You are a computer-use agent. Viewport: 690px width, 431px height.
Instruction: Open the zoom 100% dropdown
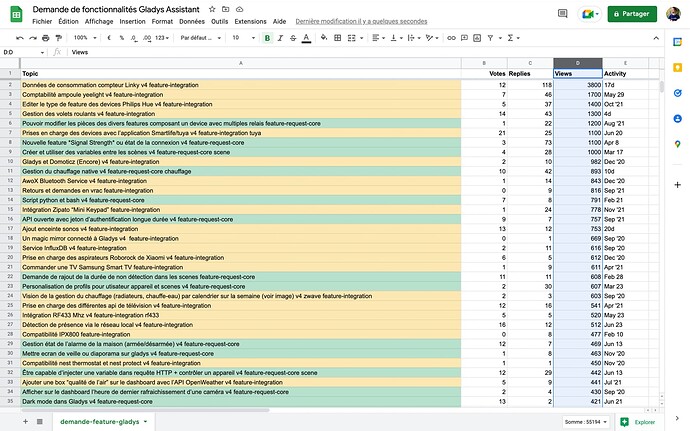(x=84, y=37)
